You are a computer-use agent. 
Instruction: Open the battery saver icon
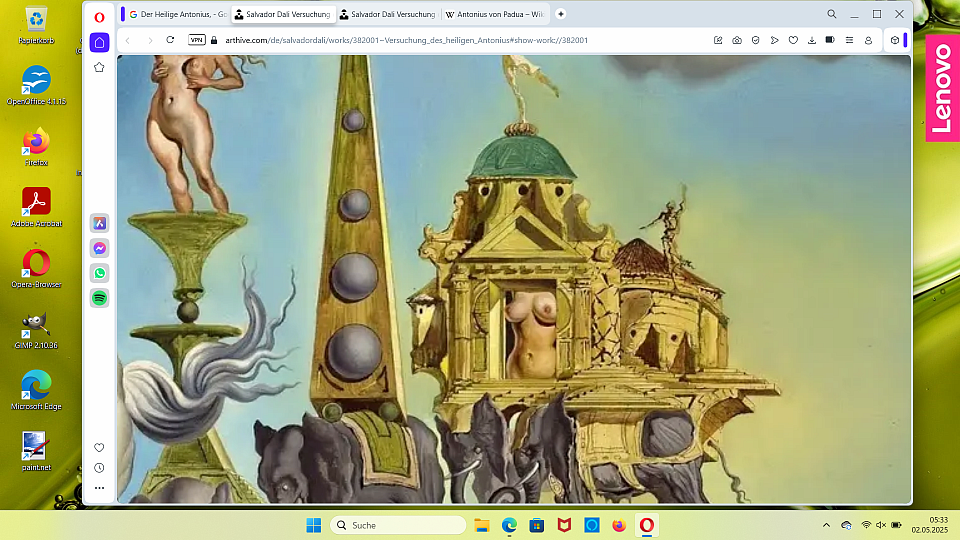tap(830, 40)
